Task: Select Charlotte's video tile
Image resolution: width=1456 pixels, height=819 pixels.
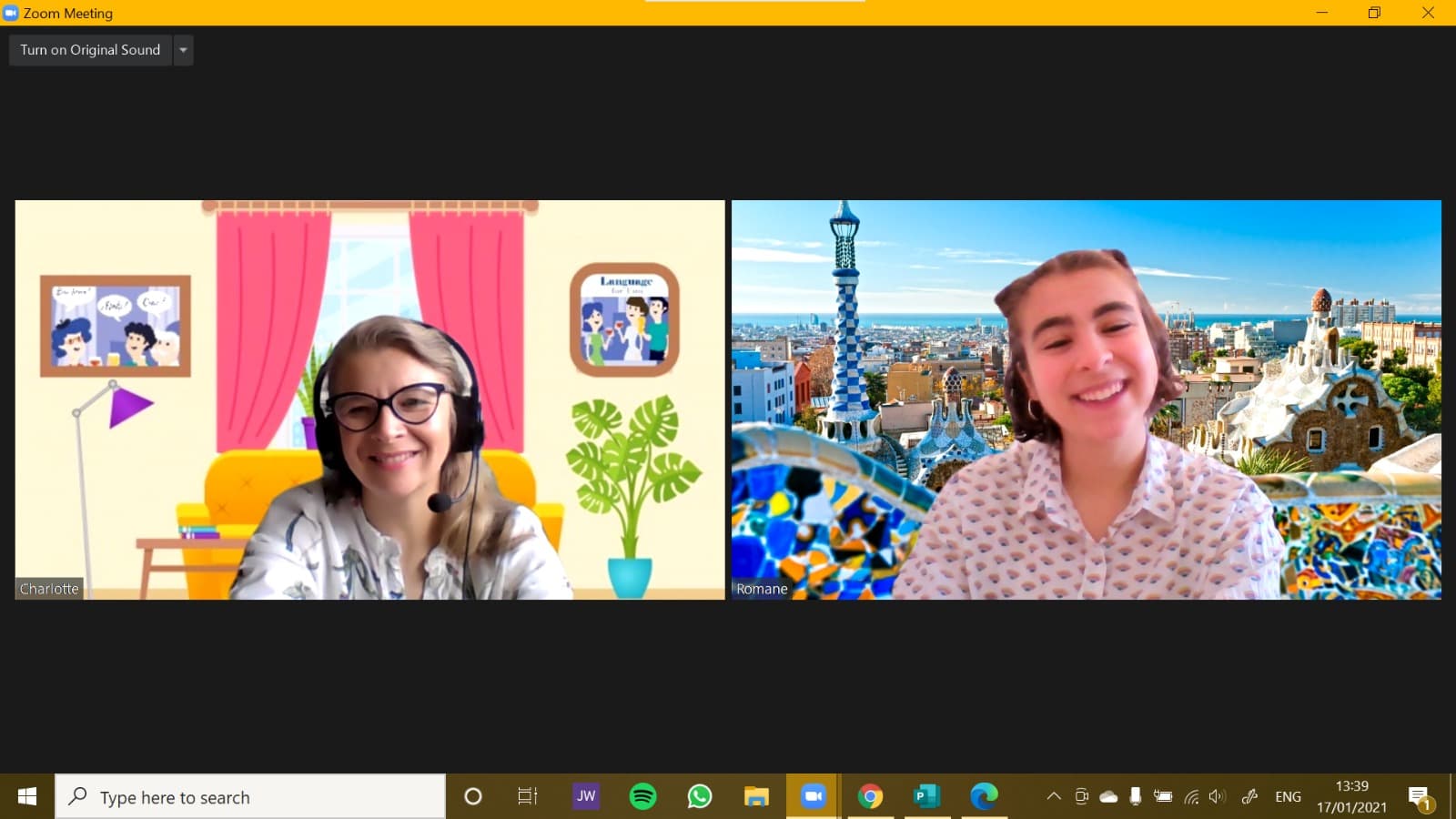Action: (369, 399)
